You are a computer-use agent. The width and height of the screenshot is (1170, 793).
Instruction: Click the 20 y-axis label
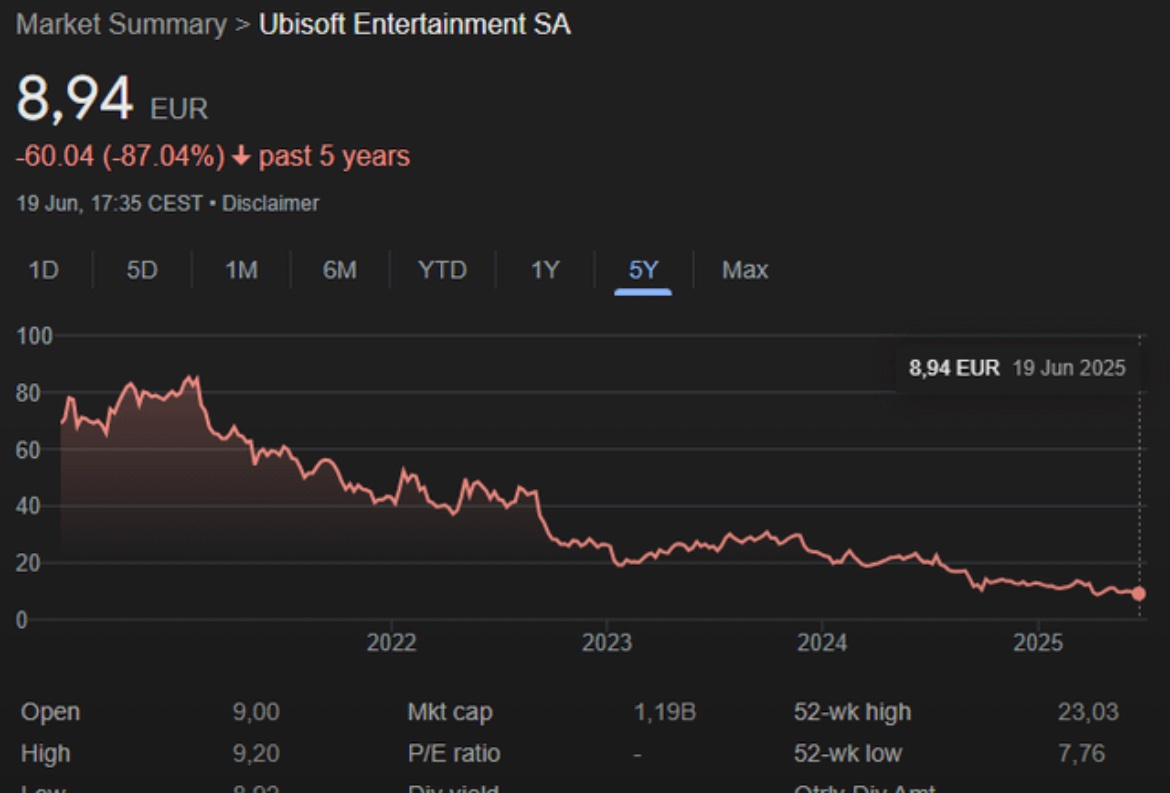pos(28,562)
